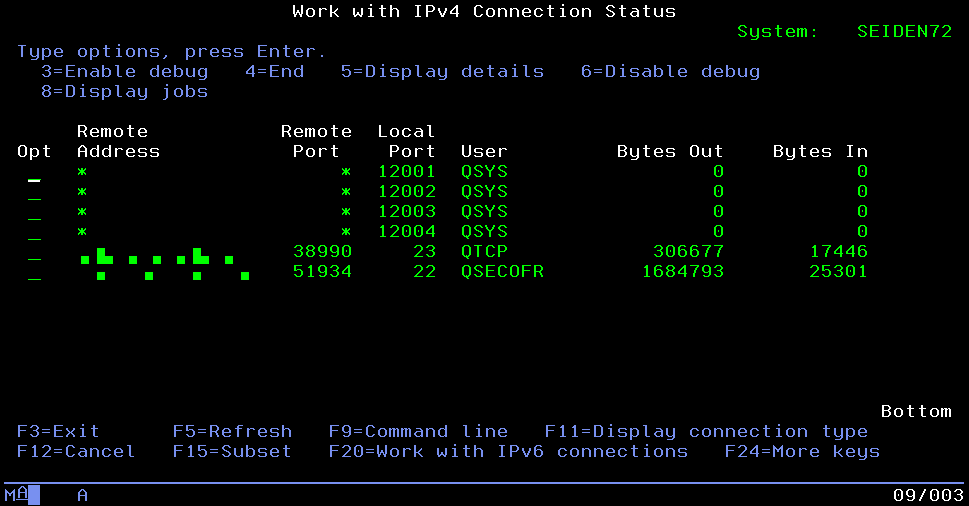969x506 pixels.
Task: Click Bytes In value 17446
Action: click(x=839, y=251)
